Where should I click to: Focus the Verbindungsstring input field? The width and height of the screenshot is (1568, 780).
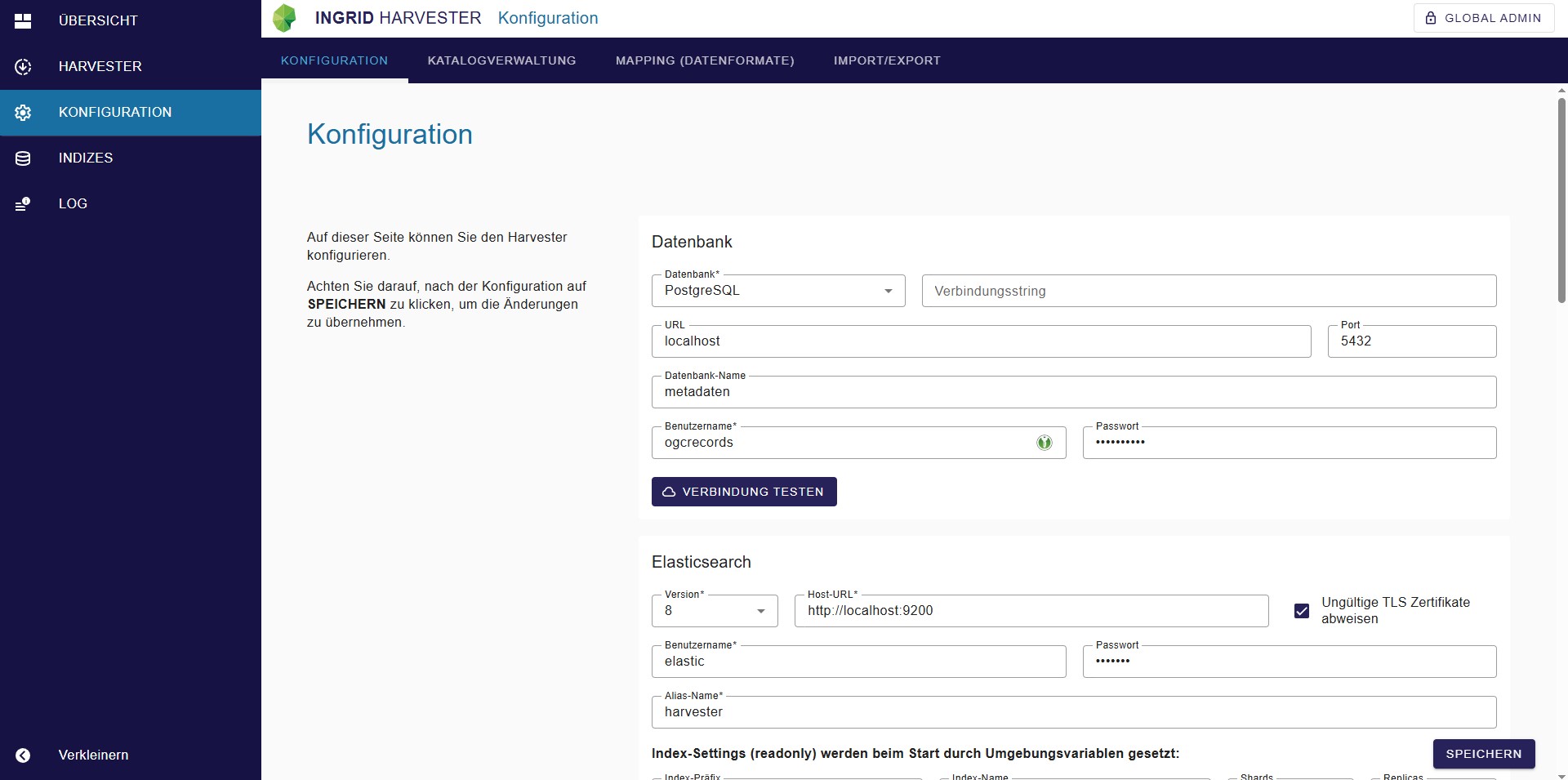tap(1209, 291)
